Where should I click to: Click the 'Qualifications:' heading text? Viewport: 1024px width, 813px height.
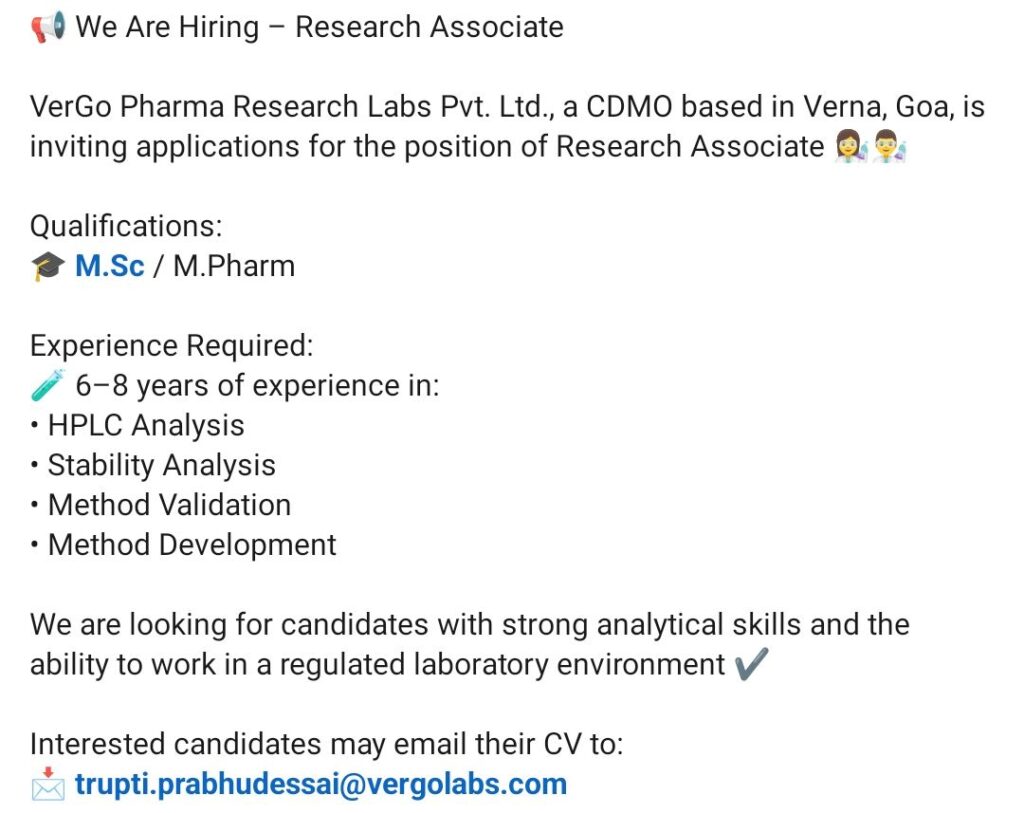(x=126, y=226)
